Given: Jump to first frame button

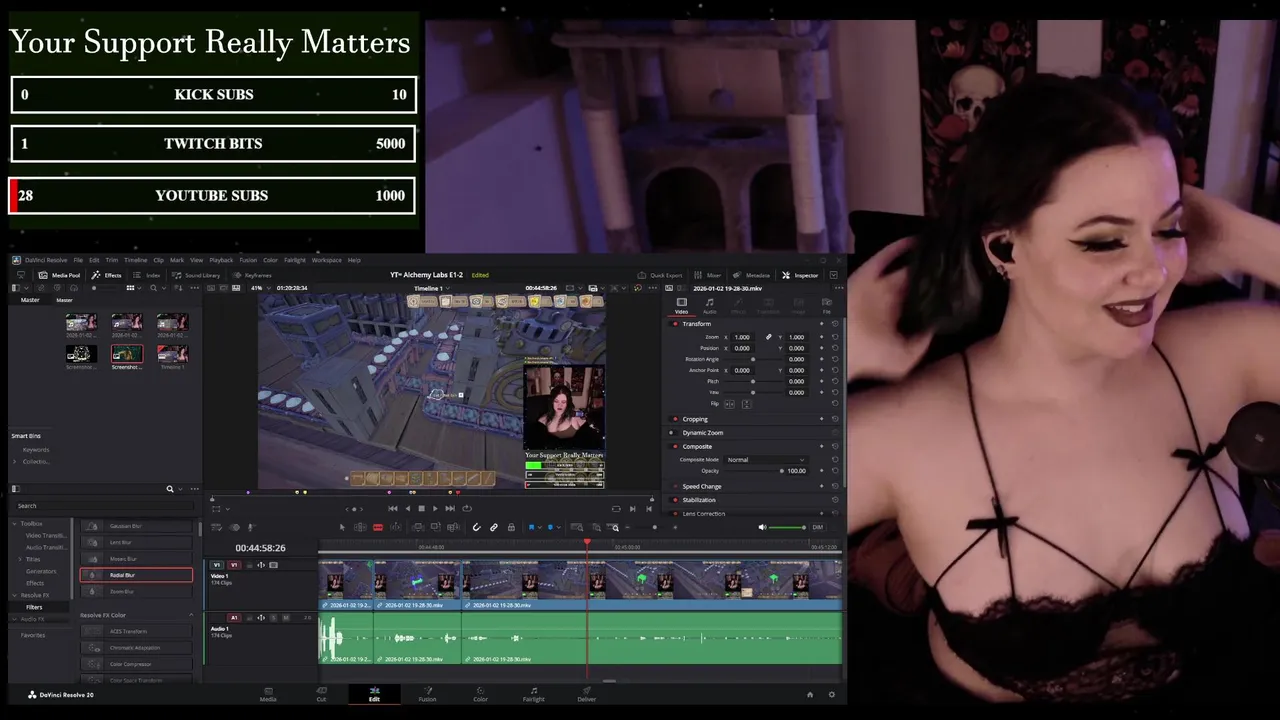Looking at the screenshot, I should (392, 508).
